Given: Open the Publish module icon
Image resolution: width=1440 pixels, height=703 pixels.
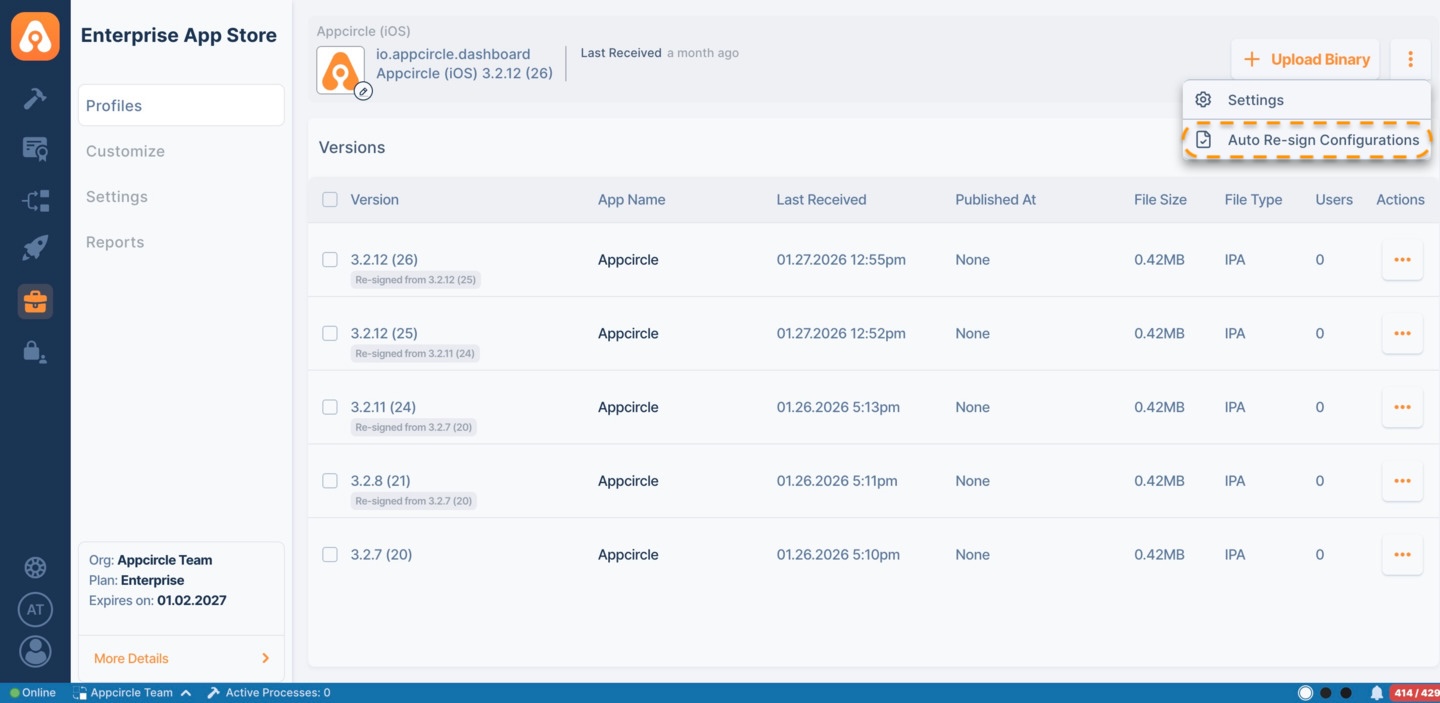Looking at the screenshot, I should (x=35, y=200).
